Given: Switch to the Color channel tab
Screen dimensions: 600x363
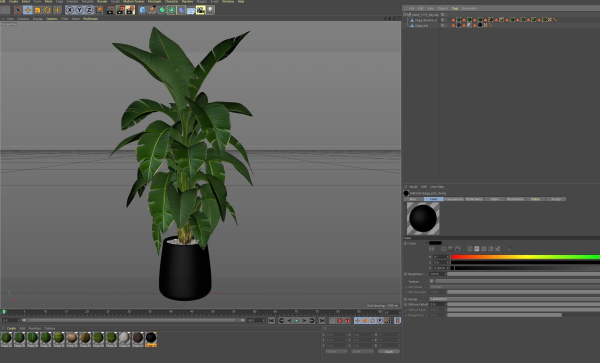Looking at the screenshot, I should 434,199.
